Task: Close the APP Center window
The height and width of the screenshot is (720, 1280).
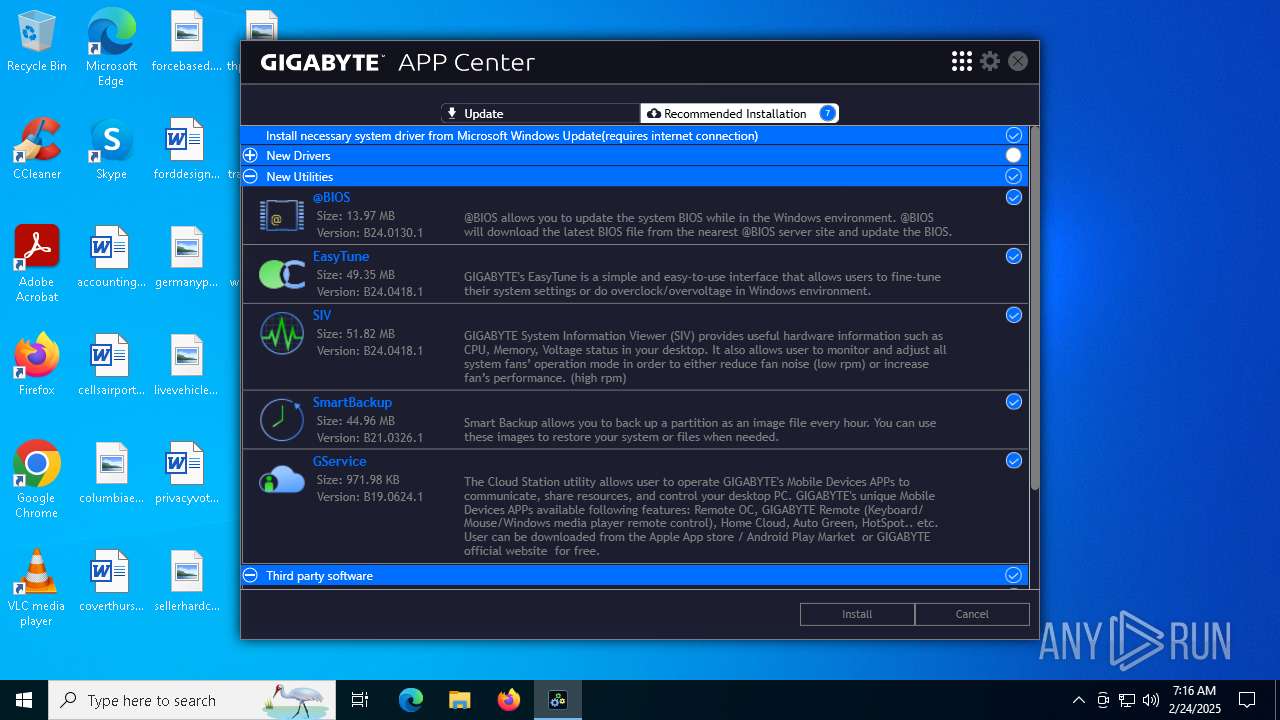Action: (x=1018, y=62)
